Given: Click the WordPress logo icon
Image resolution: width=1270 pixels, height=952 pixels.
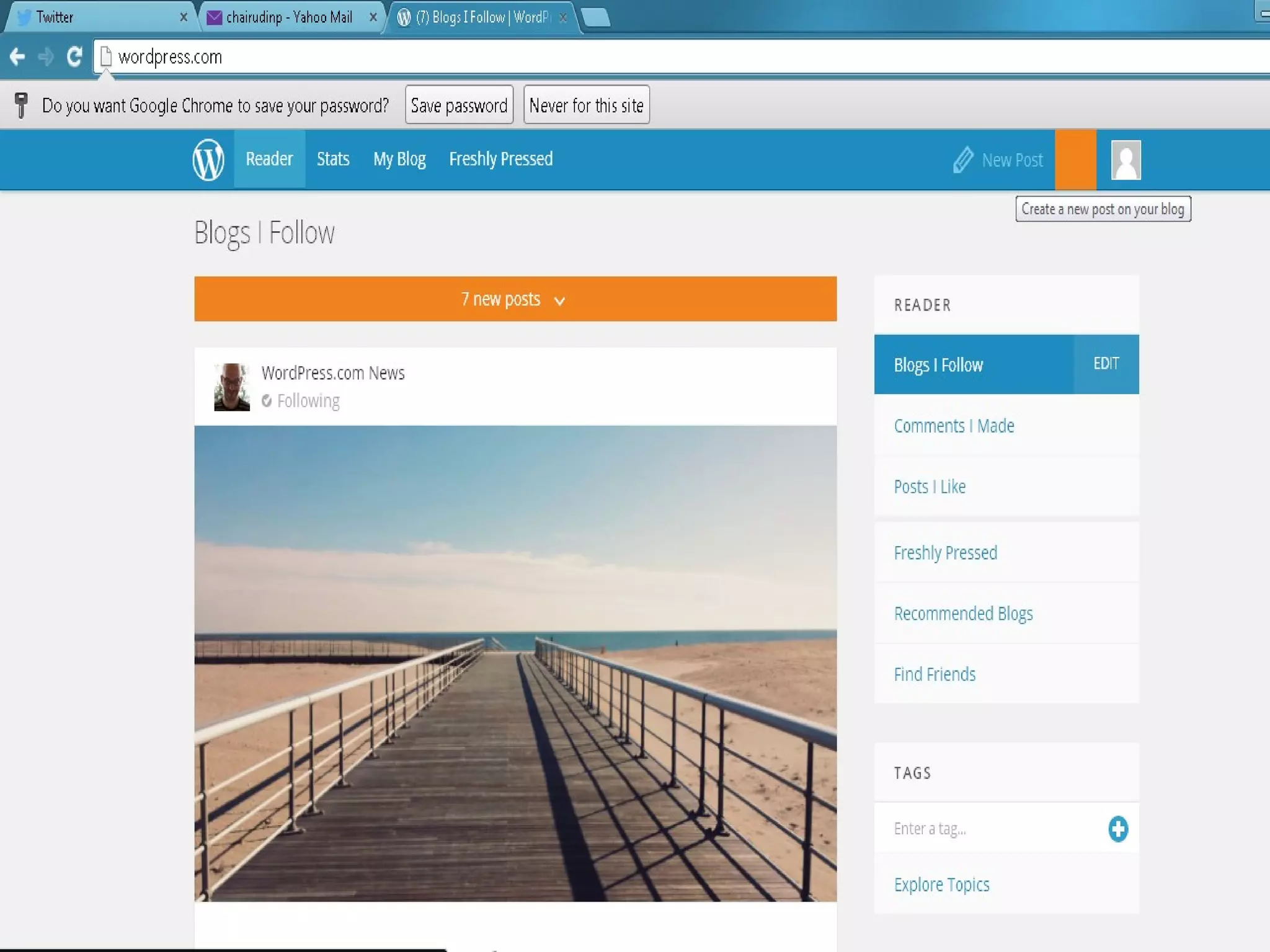Looking at the screenshot, I should [208, 159].
